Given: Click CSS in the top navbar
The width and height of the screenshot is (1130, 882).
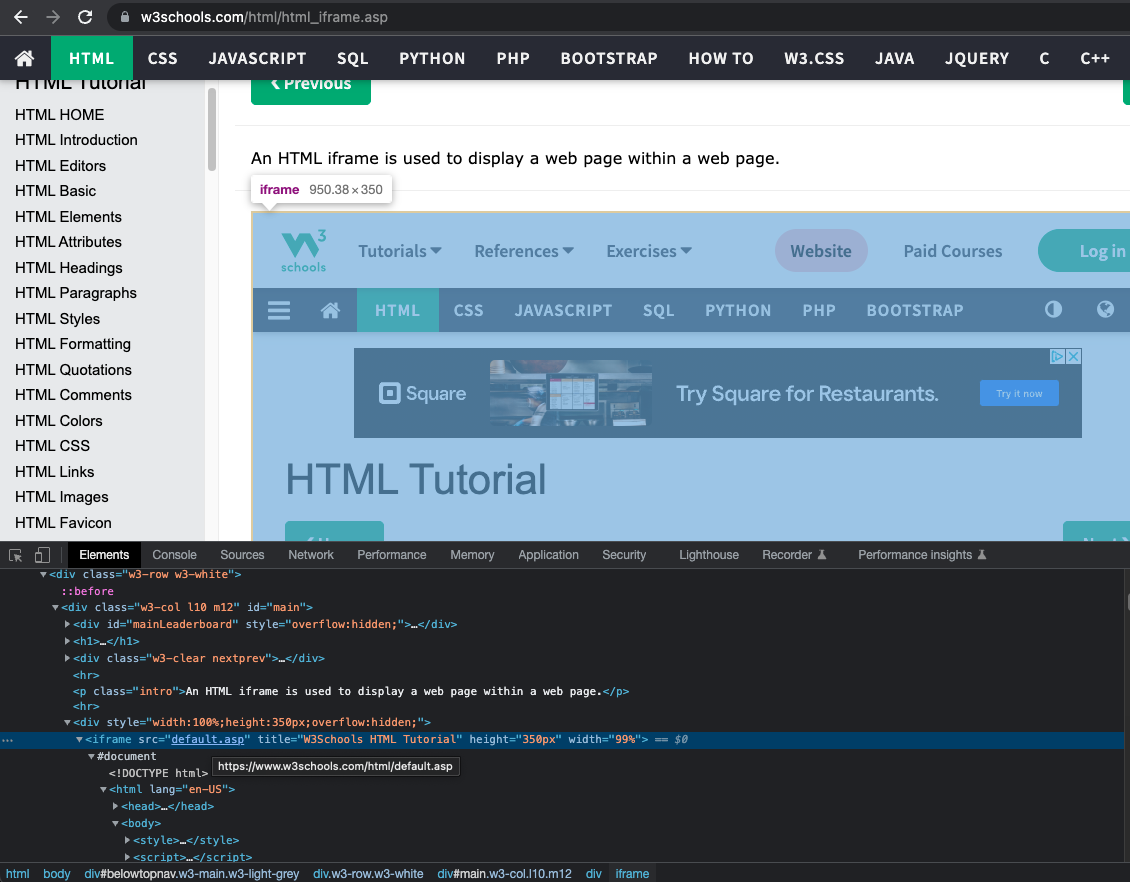Looking at the screenshot, I should point(162,58).
